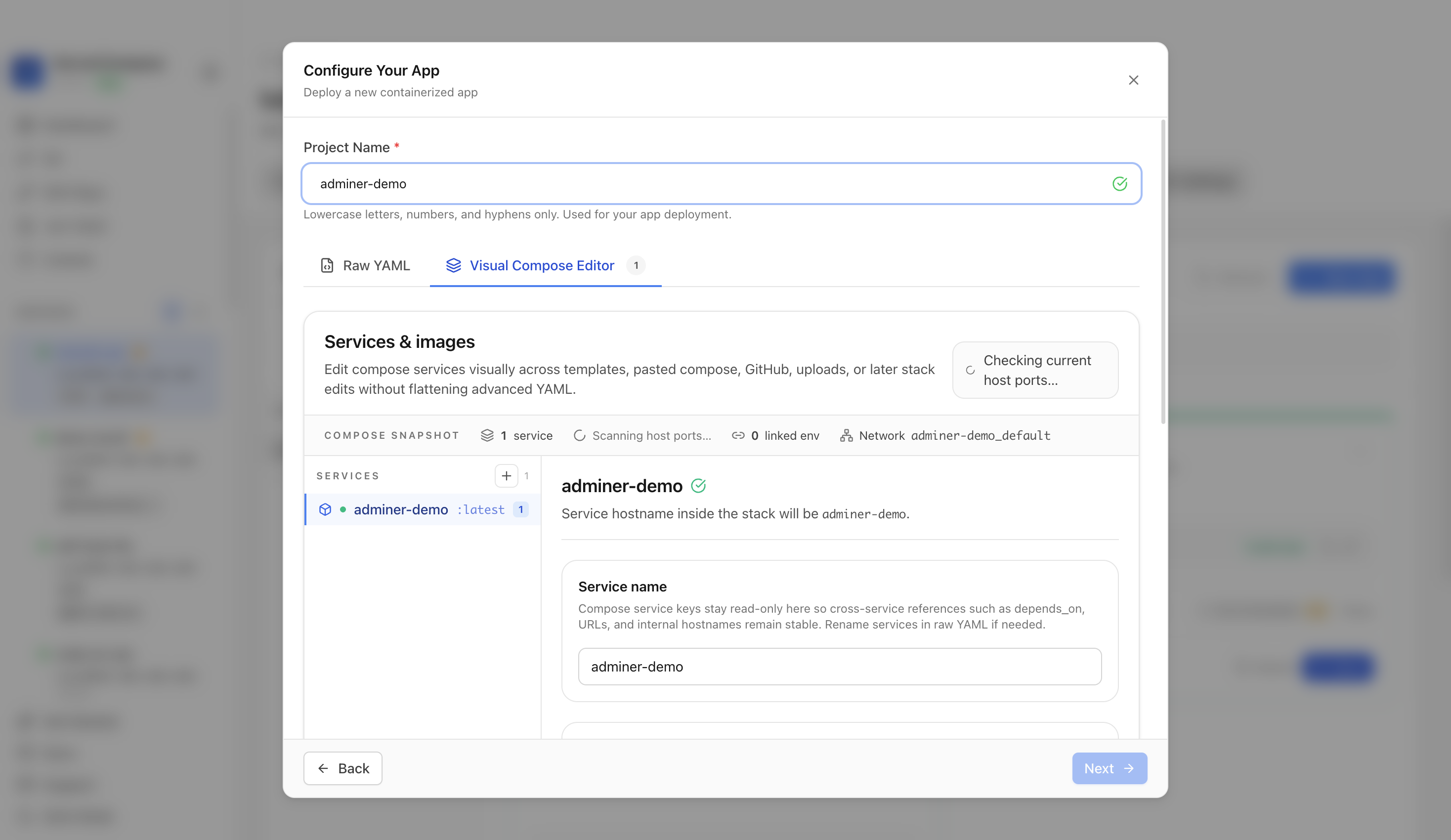This screenshot has height=840, width=1451.
Task: Select adminer-demo in the Services list
Action: 422,509
